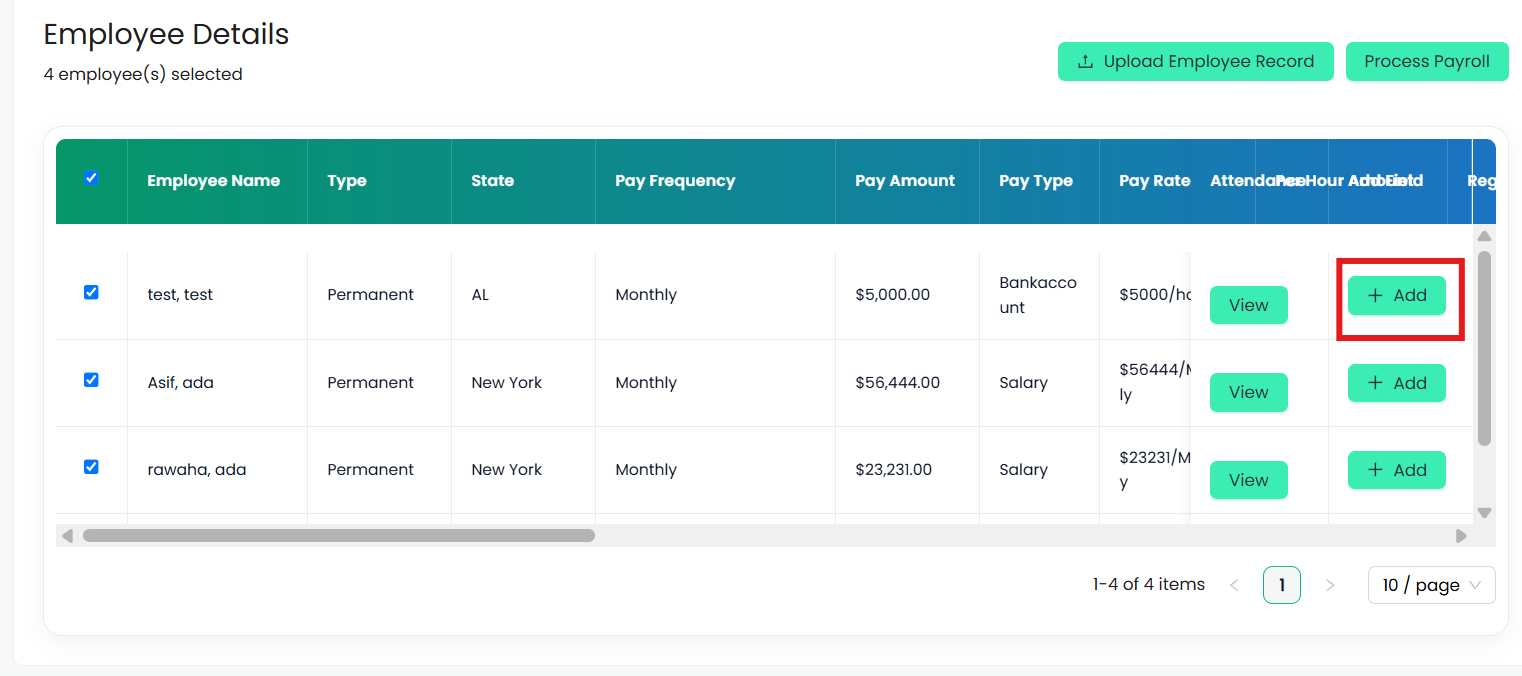Add field for Asif, ada row
The width and height of the screenshot is (1522, 676).
point(1397,383)
